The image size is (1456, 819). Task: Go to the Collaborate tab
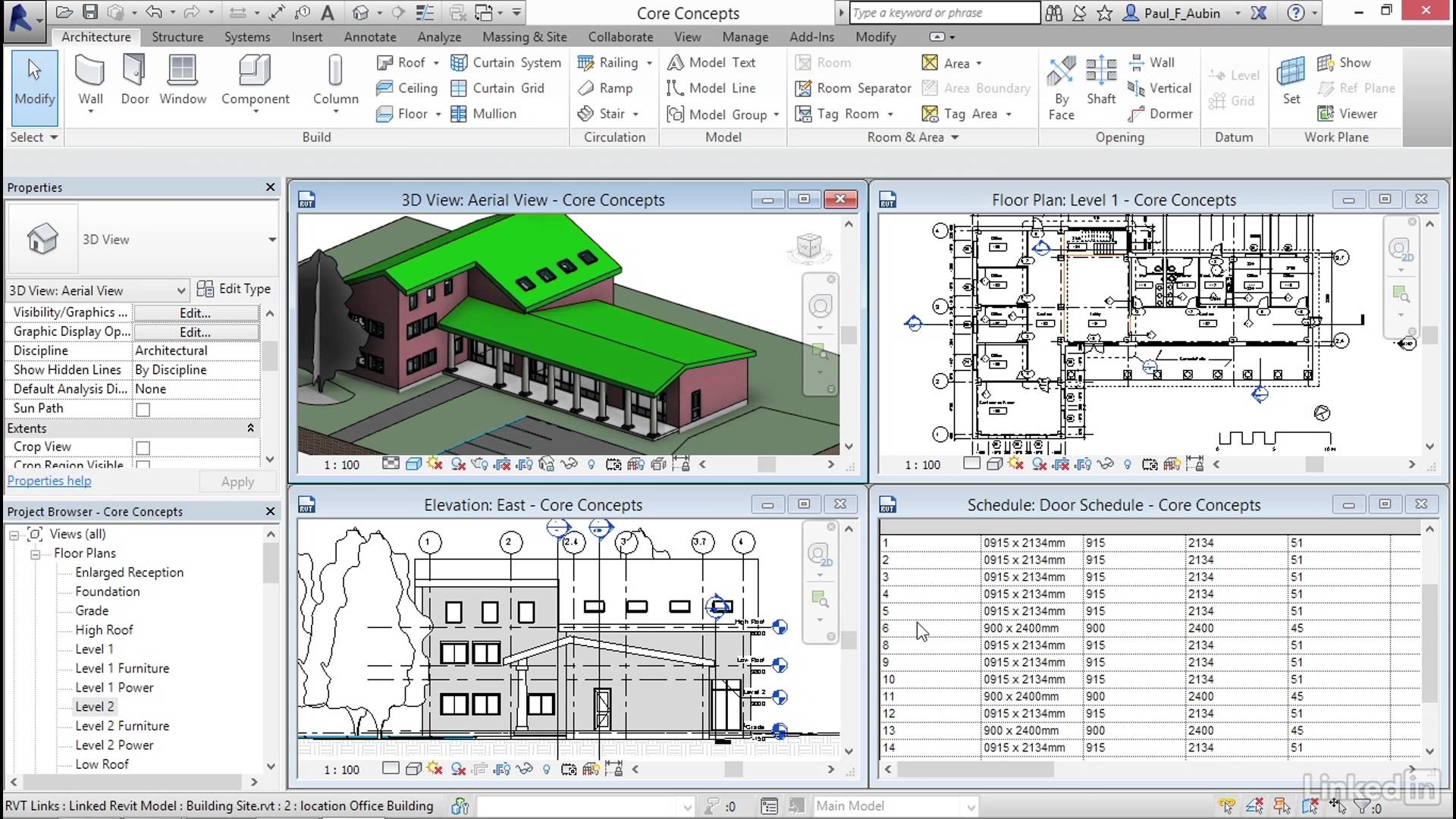click(x=620, y=36)
